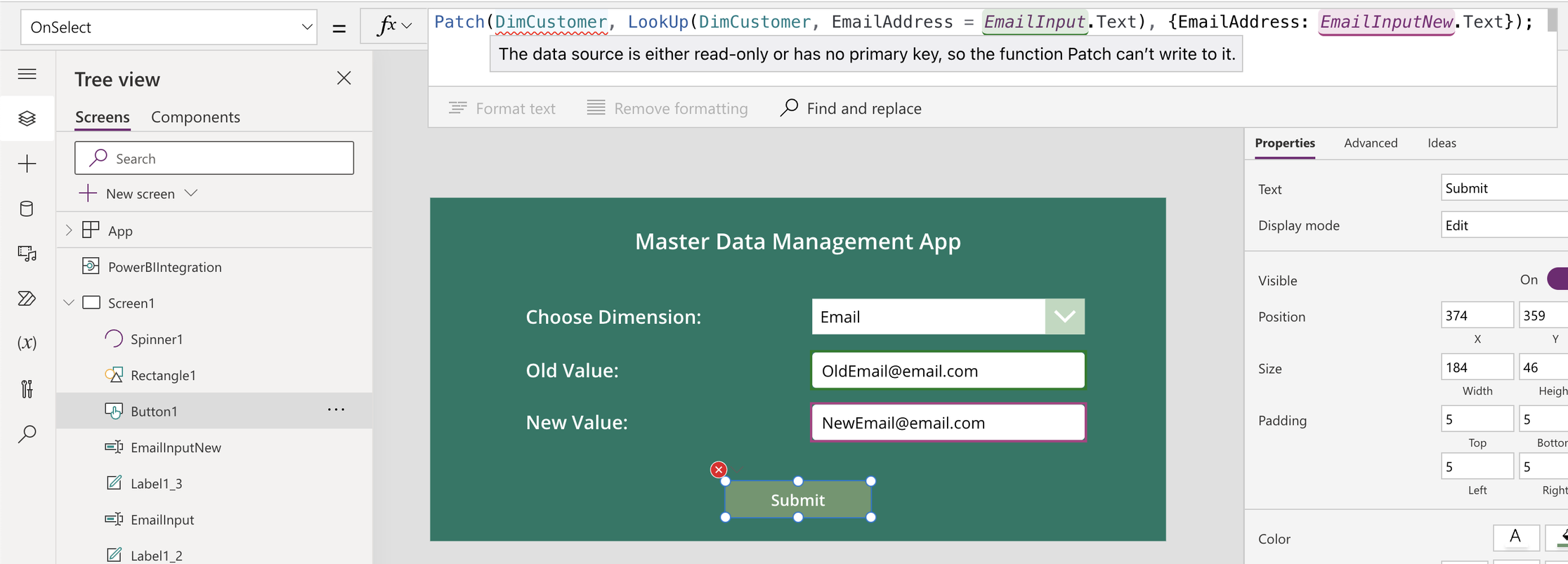Open the Choose Dimension Email dropdown
The width and height of the screenshot is (1568, 564).
pyautogui.click(x=1064, y=317)
